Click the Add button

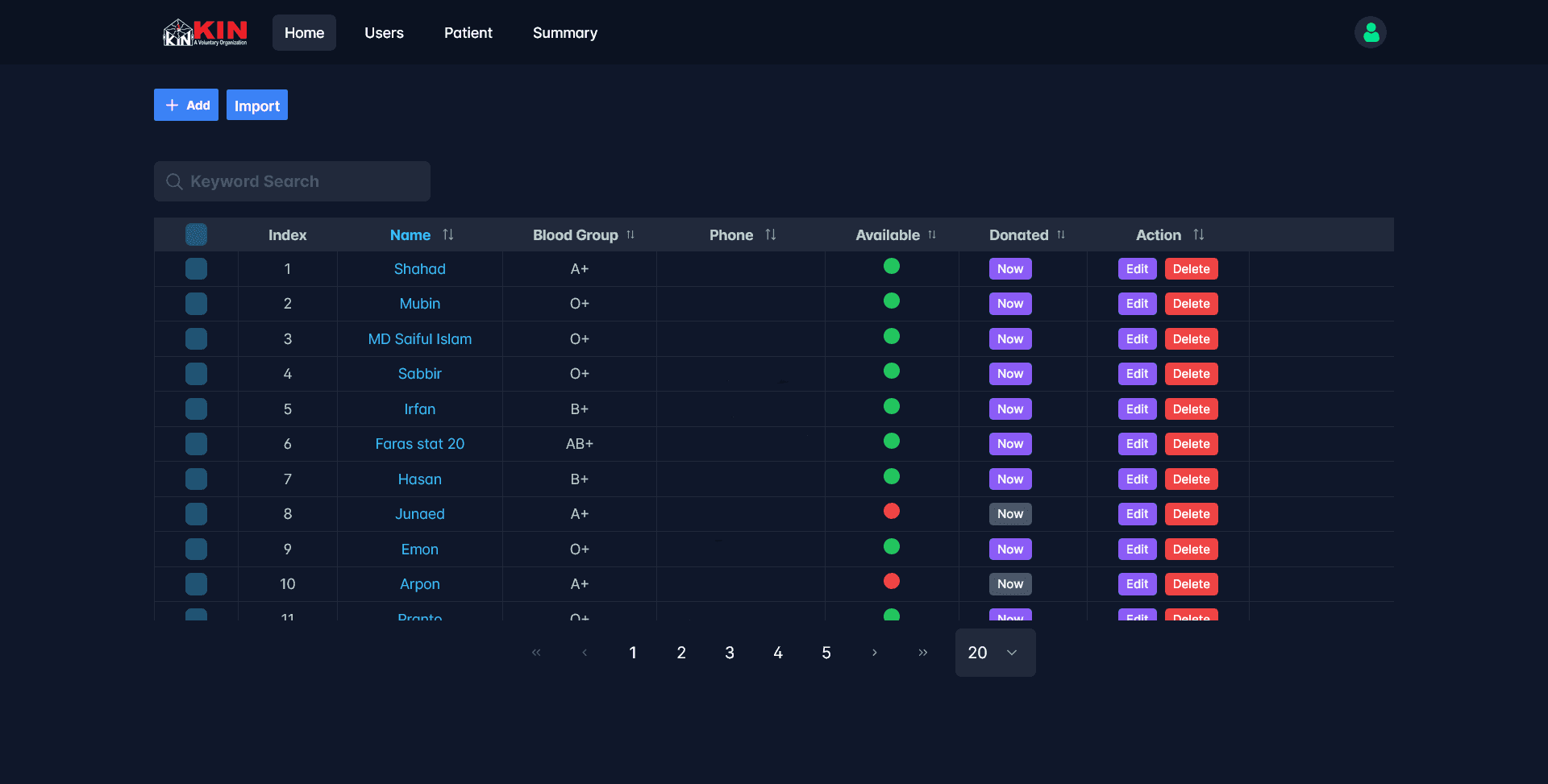[186, 106]
